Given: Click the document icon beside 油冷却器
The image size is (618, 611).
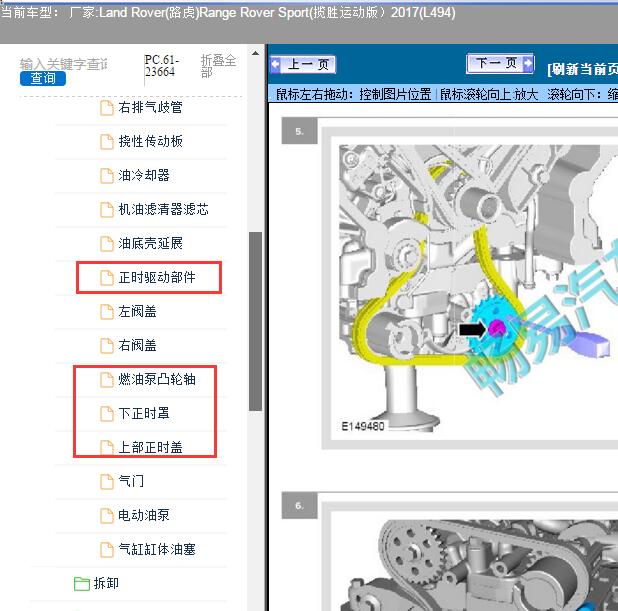Looking at the screenshot, I should pos(107,176).
